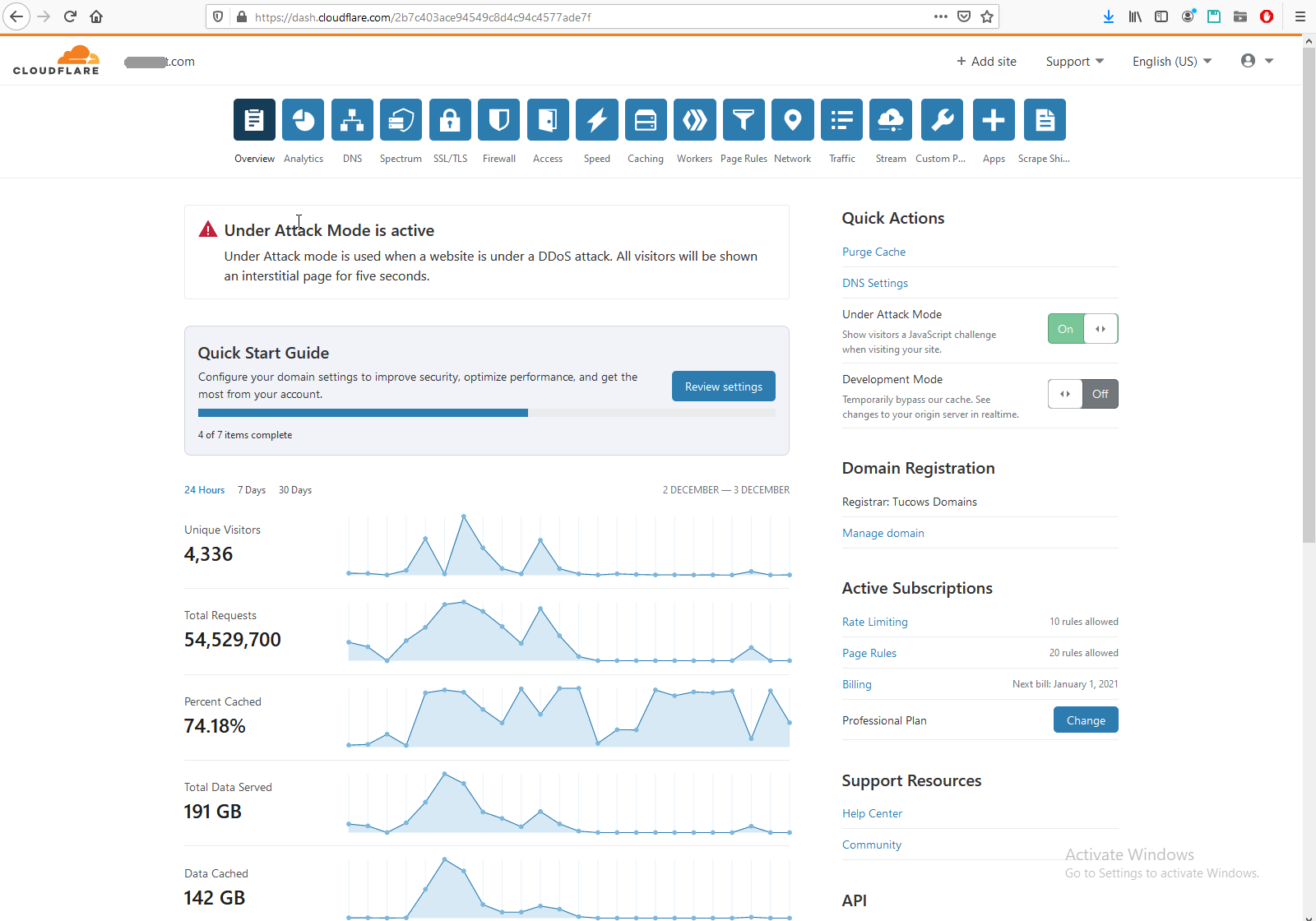Open the DNS settings icon

coord(352,120)
